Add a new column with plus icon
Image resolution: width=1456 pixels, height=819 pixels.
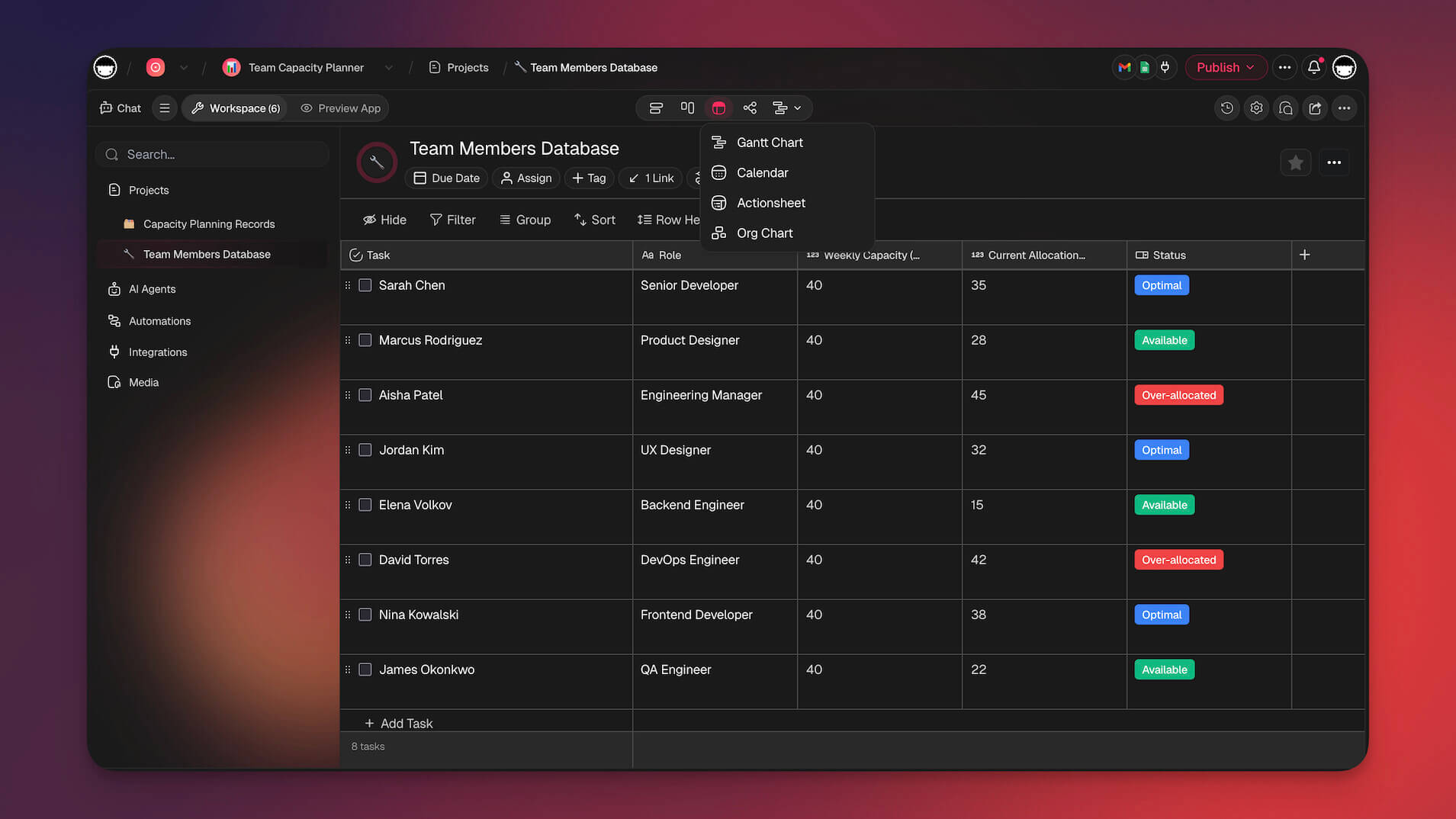click(x=1304, y=255)
